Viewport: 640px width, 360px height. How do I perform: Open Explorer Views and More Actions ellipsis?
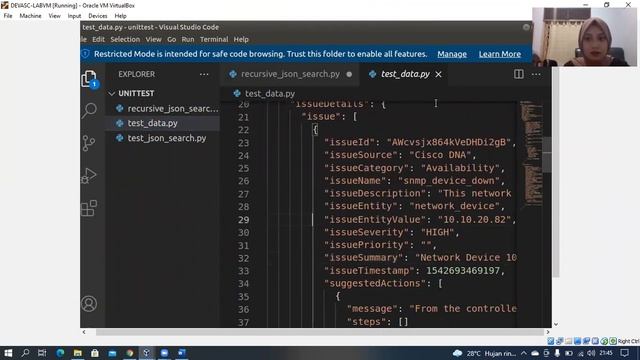tap(204, 74)
